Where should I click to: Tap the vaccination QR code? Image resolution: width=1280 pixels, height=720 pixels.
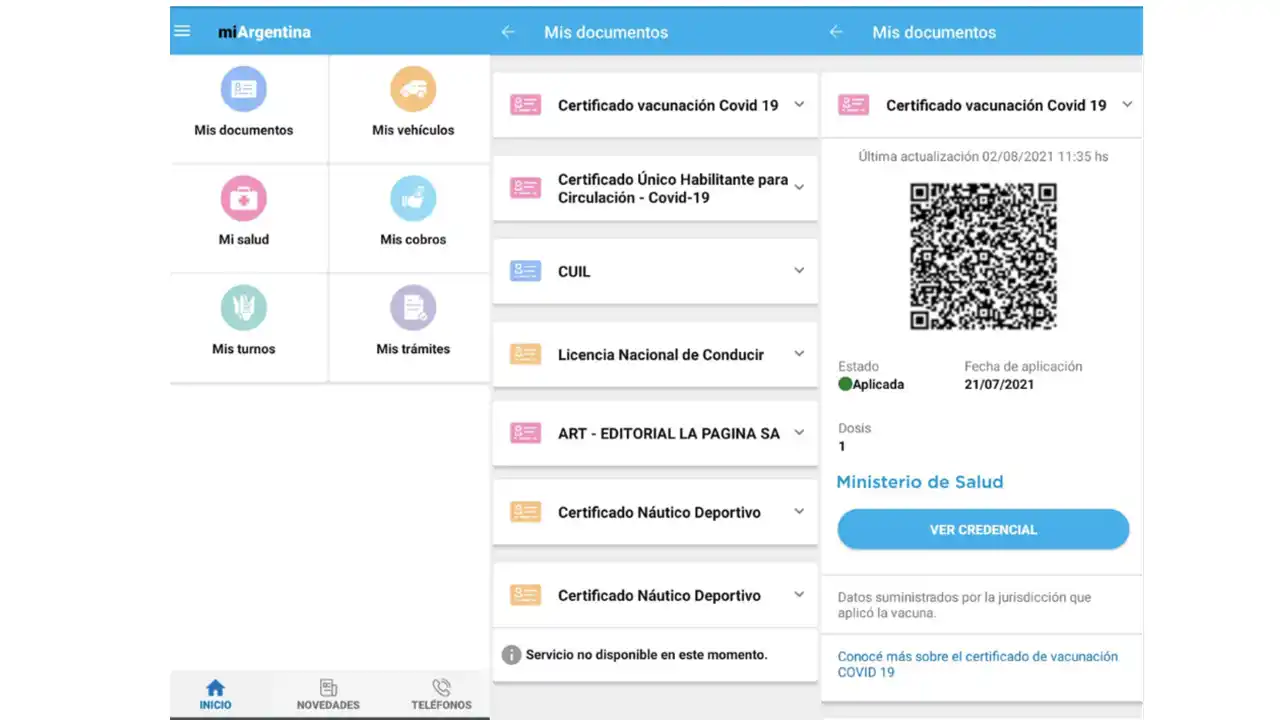point(983,255)
